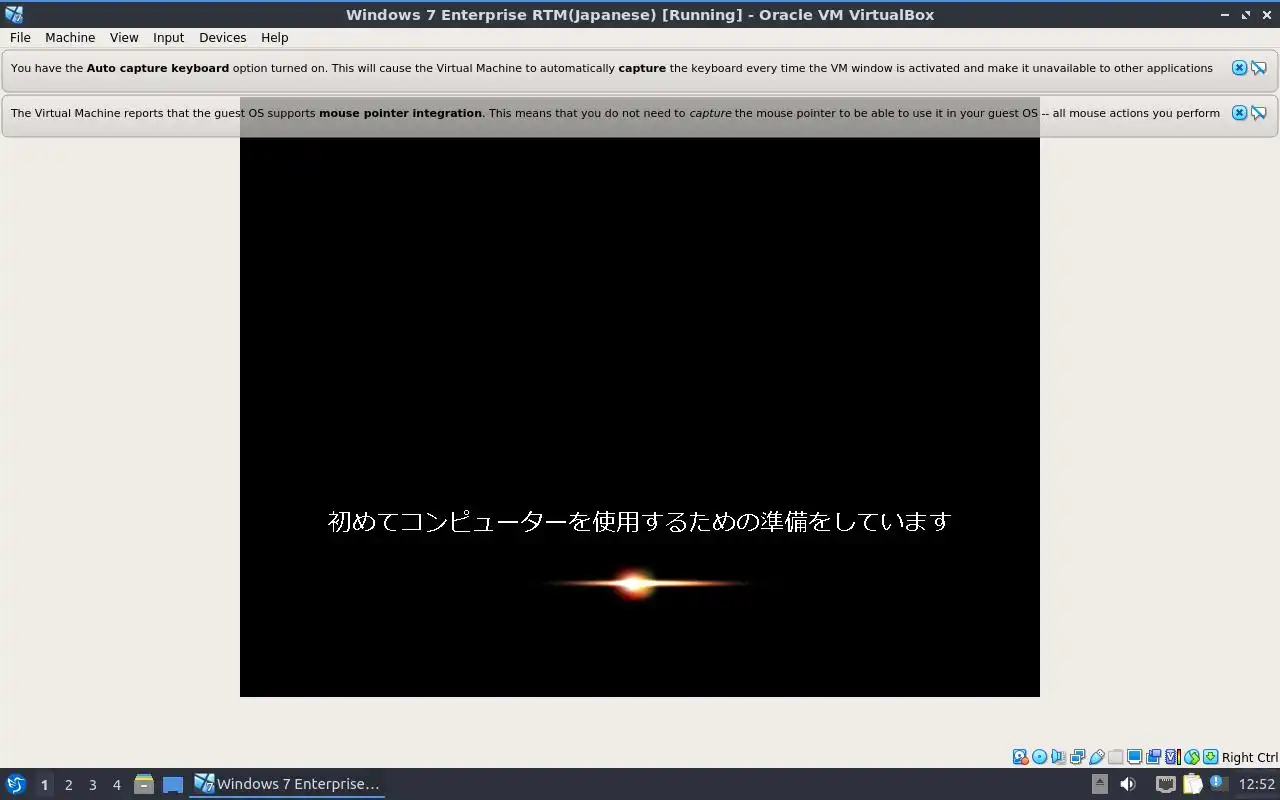1280x800 pixels.
Task: Click the 12:52 clock
Action: click(x=1256, y=784)
